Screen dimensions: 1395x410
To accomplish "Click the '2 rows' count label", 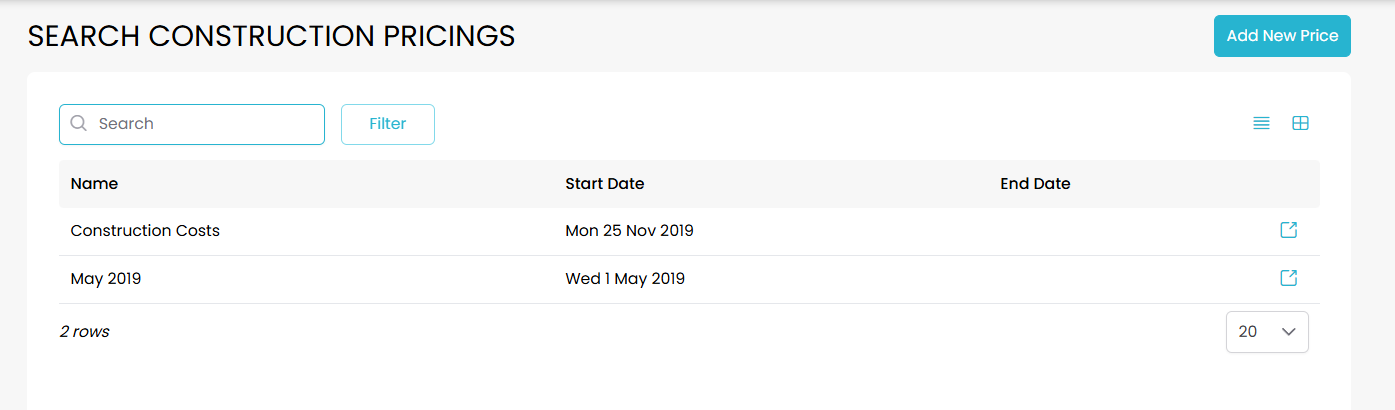I will pyautogui.click(x=85, y=331).
